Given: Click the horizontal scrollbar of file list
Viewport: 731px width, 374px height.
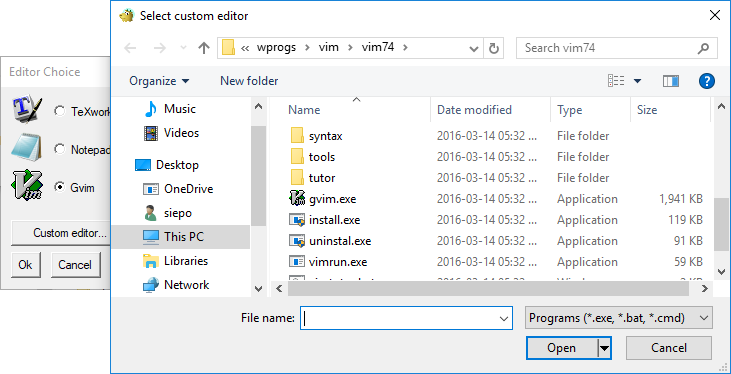Looking at the screenshot, I should tap(488, 289).
